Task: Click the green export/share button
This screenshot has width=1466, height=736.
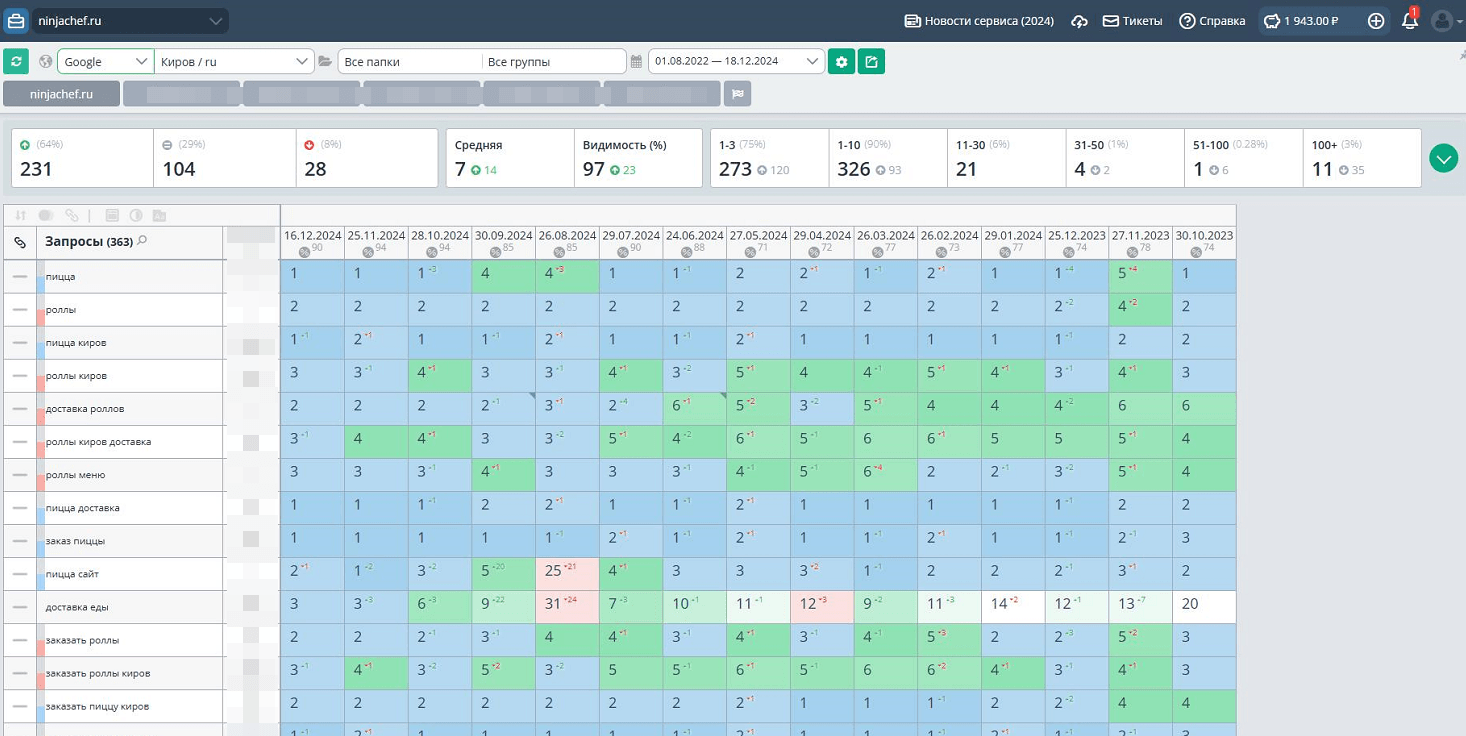Action: pyautogui.click(x=871, y=62)
